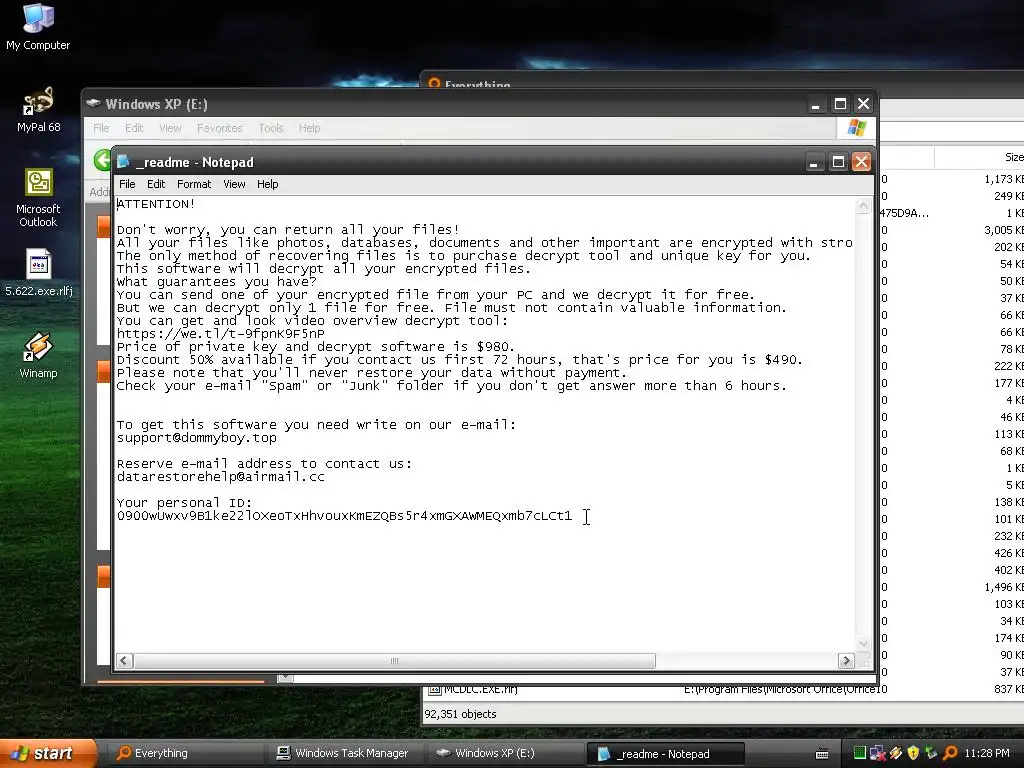Image resolution: width=1024 pixels, height=768 pixels.
Task: Click the _readme - Notepad taskbar button
Action: point(666,754)
